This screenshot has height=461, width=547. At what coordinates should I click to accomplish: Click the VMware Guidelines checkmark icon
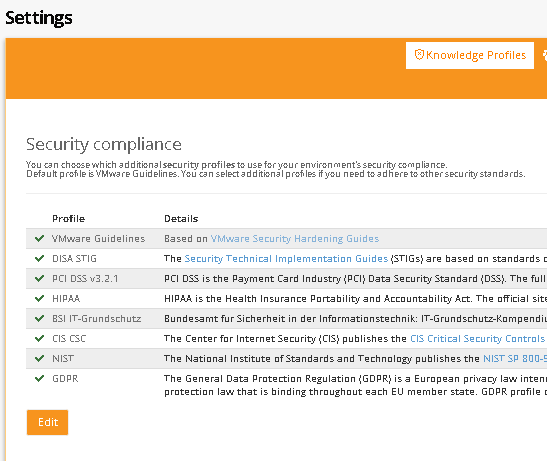39,238
